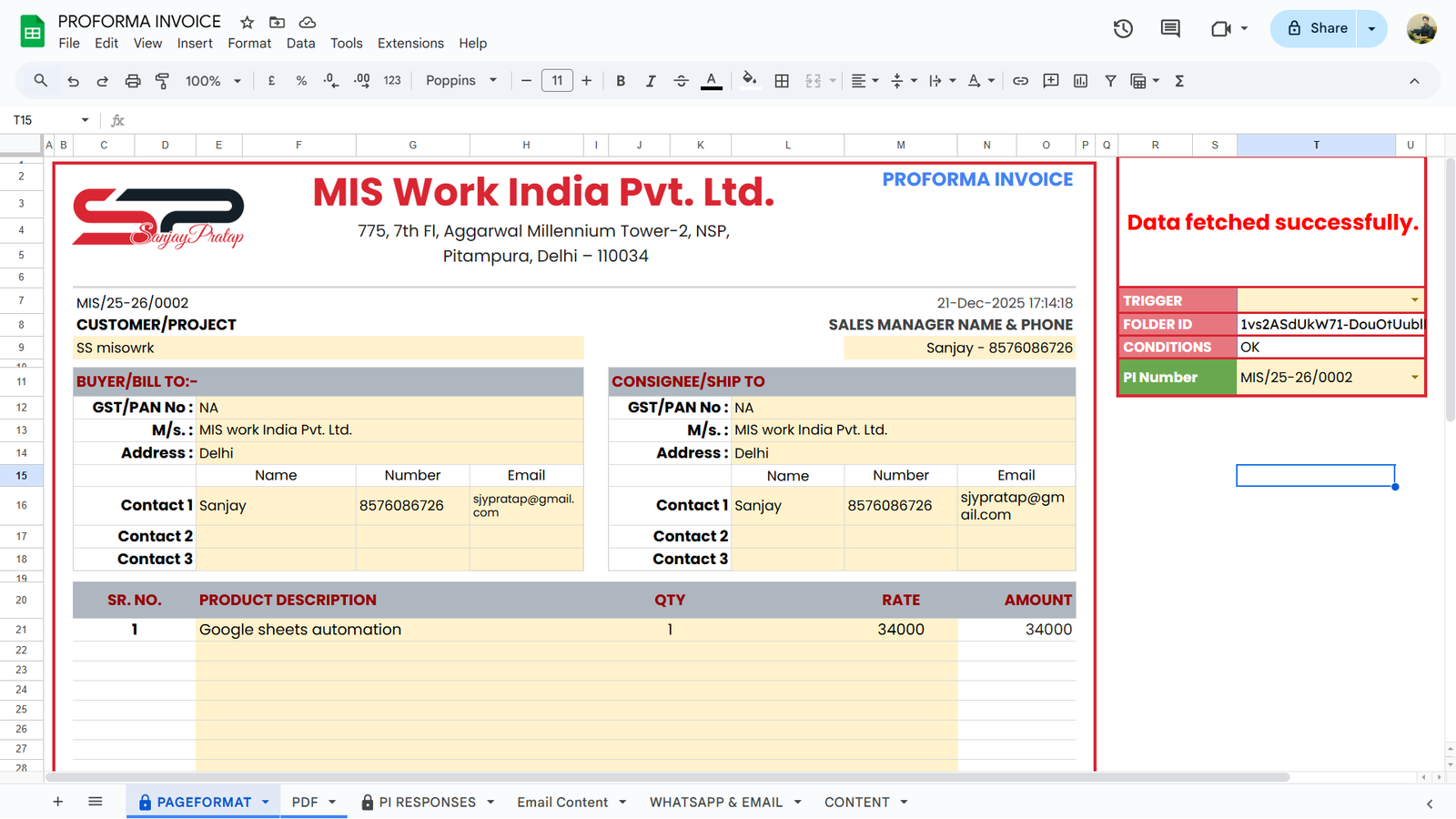Select the Paint format tool
The image size is (1456, 819).
click(163, 81)
